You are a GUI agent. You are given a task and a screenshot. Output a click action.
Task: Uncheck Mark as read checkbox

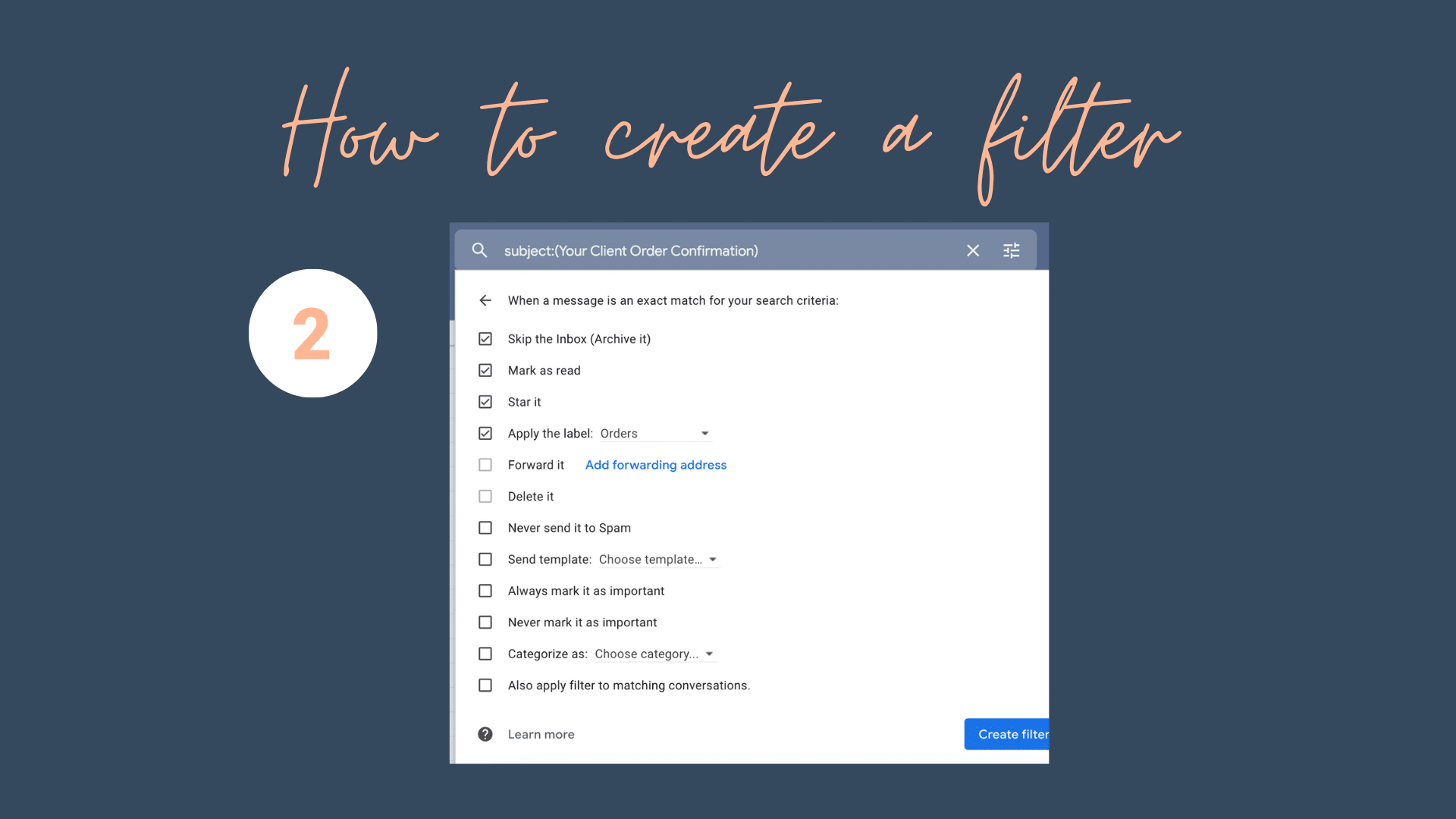tap(485, 370)
